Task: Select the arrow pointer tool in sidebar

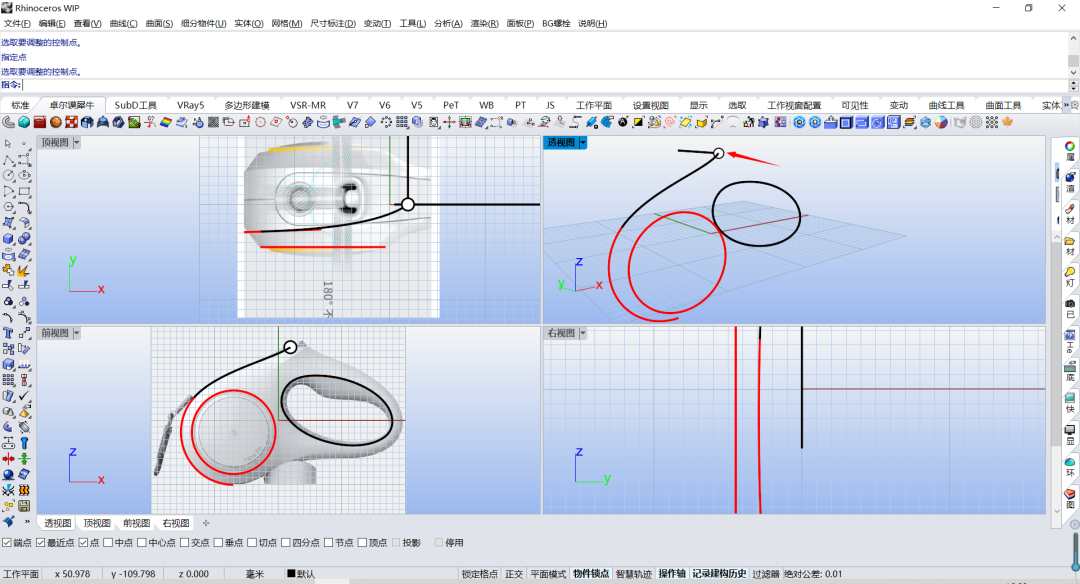Action: click(x=8, y=143)
